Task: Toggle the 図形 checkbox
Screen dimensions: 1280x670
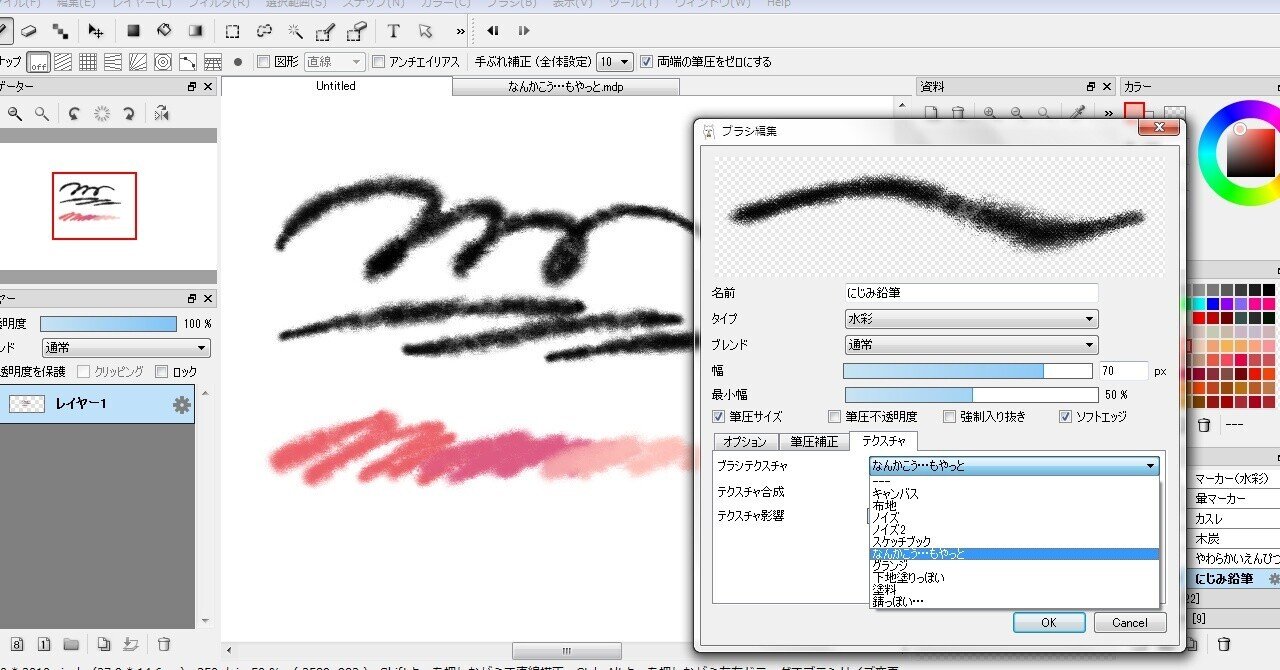Action: 264,62
